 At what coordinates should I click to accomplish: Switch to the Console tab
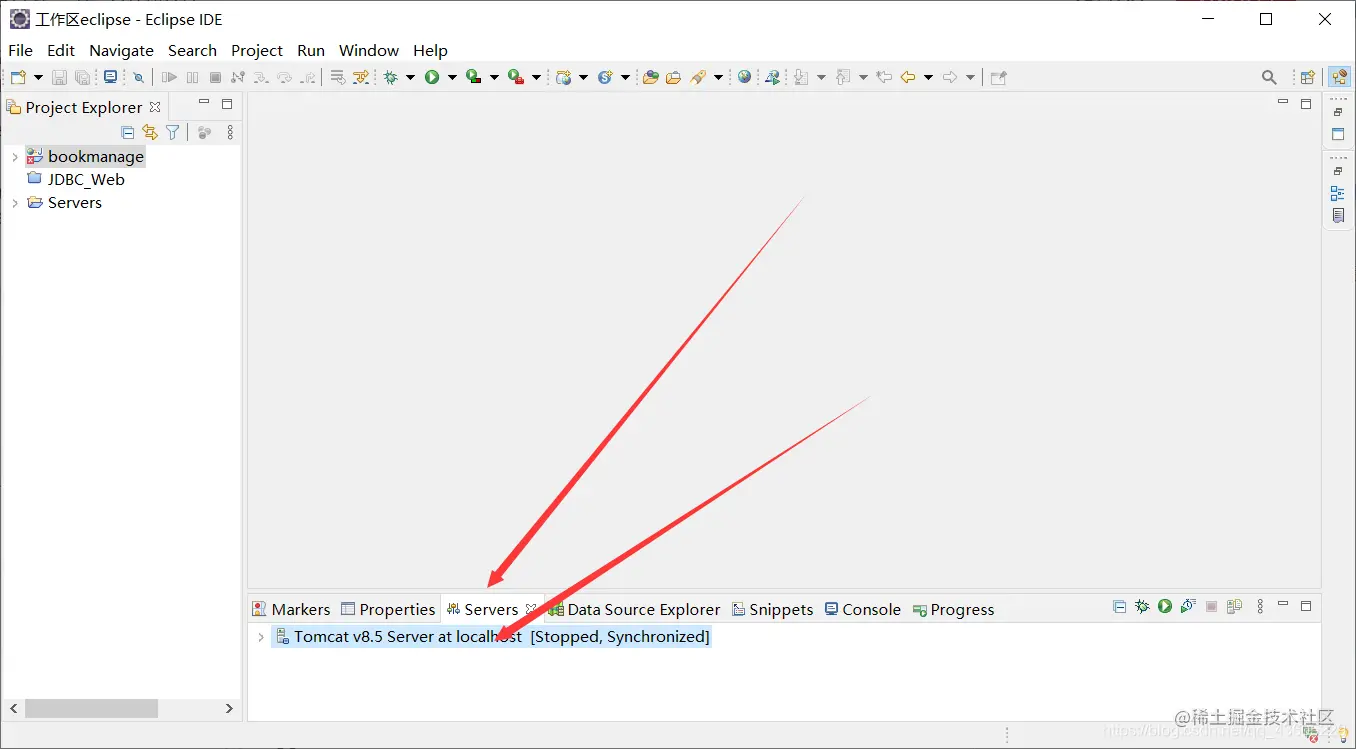[863, 609]
